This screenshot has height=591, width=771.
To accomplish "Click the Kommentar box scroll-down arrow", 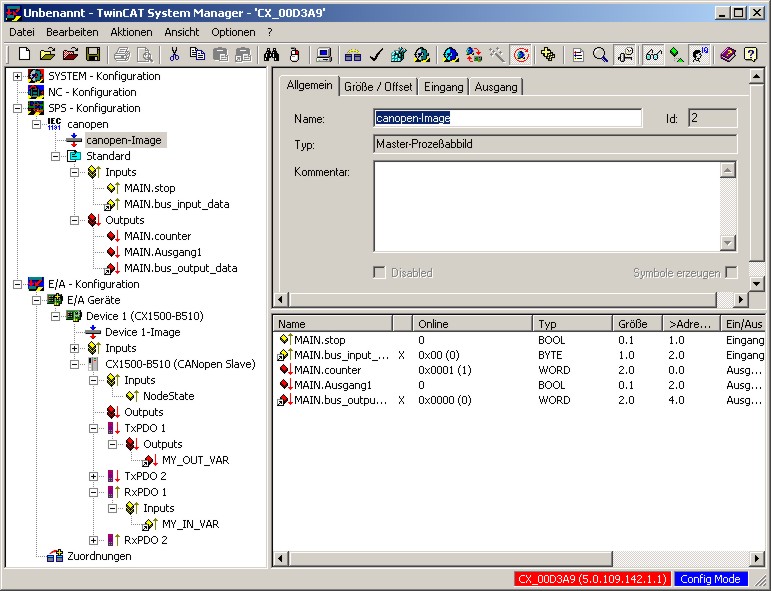I will coord(728,243).
